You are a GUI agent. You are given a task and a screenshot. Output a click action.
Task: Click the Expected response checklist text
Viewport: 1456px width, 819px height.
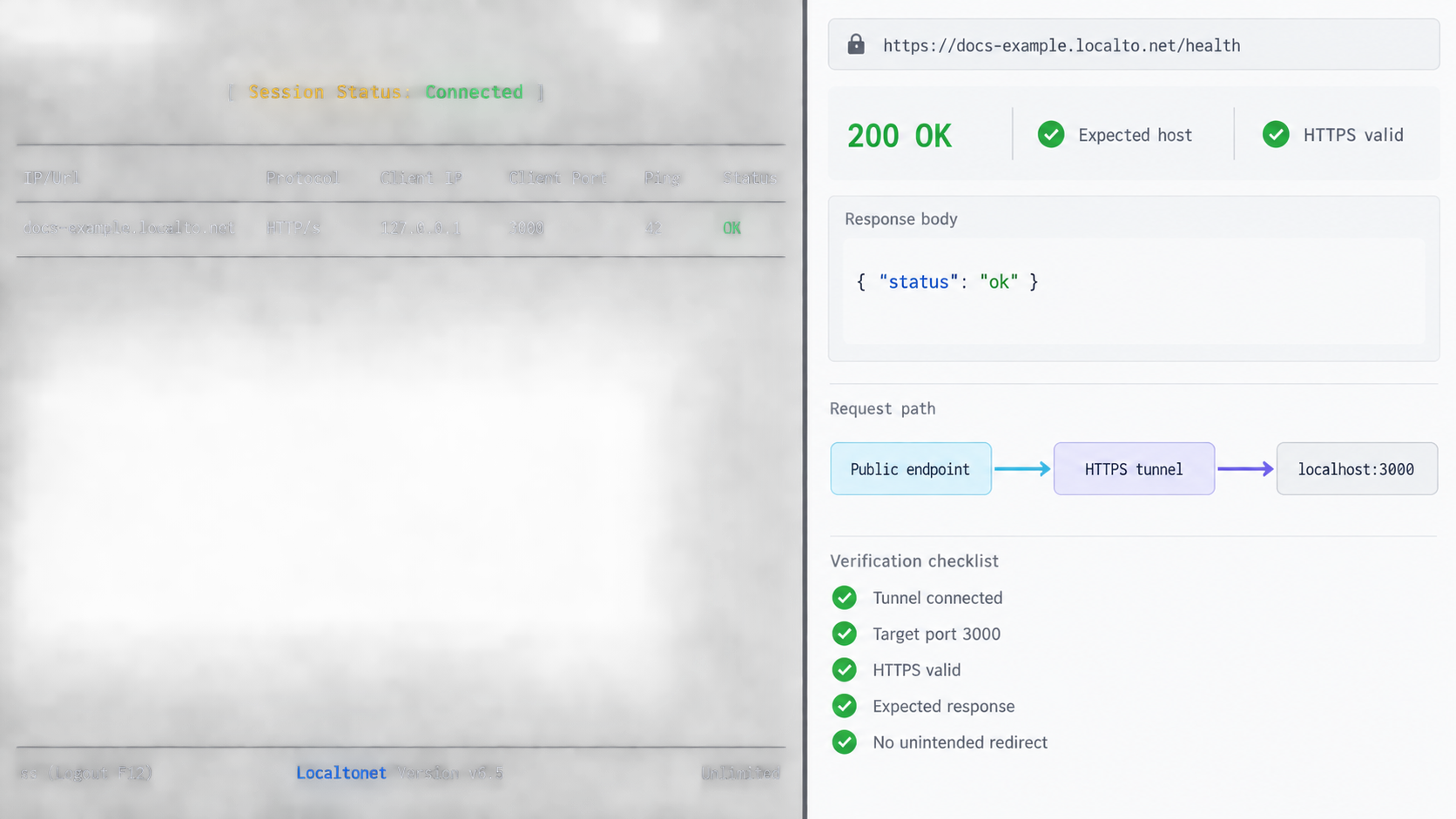(x=944, y=707)
